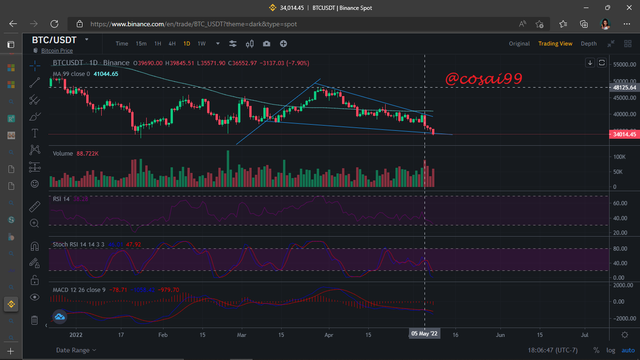
Task: Toggle percent scale mode
Action: coord(596,350)
